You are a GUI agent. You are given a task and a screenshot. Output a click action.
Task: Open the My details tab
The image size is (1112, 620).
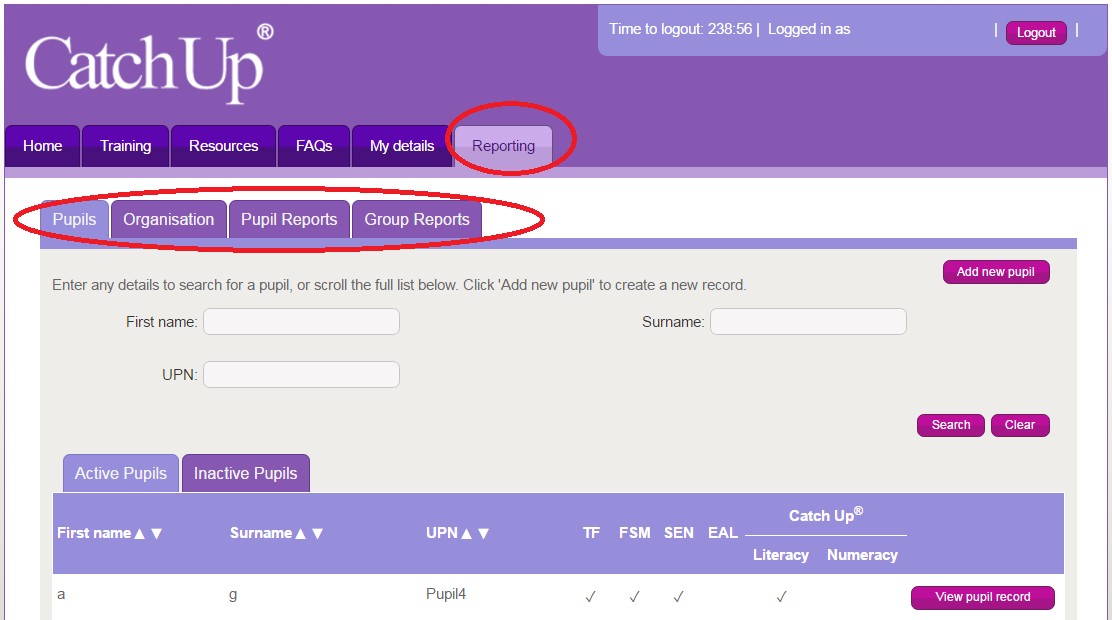402,146
